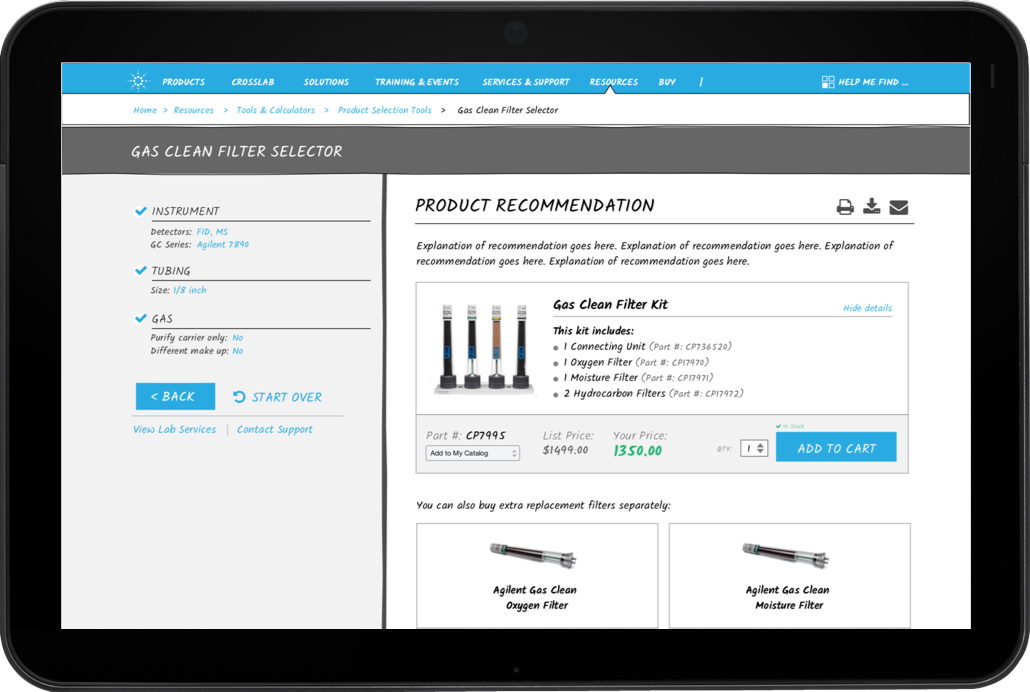1030x692 pixels.
Task: Open the Add to My Catalog dropdown
Action: pyautogui.click(x=472, y=453)
